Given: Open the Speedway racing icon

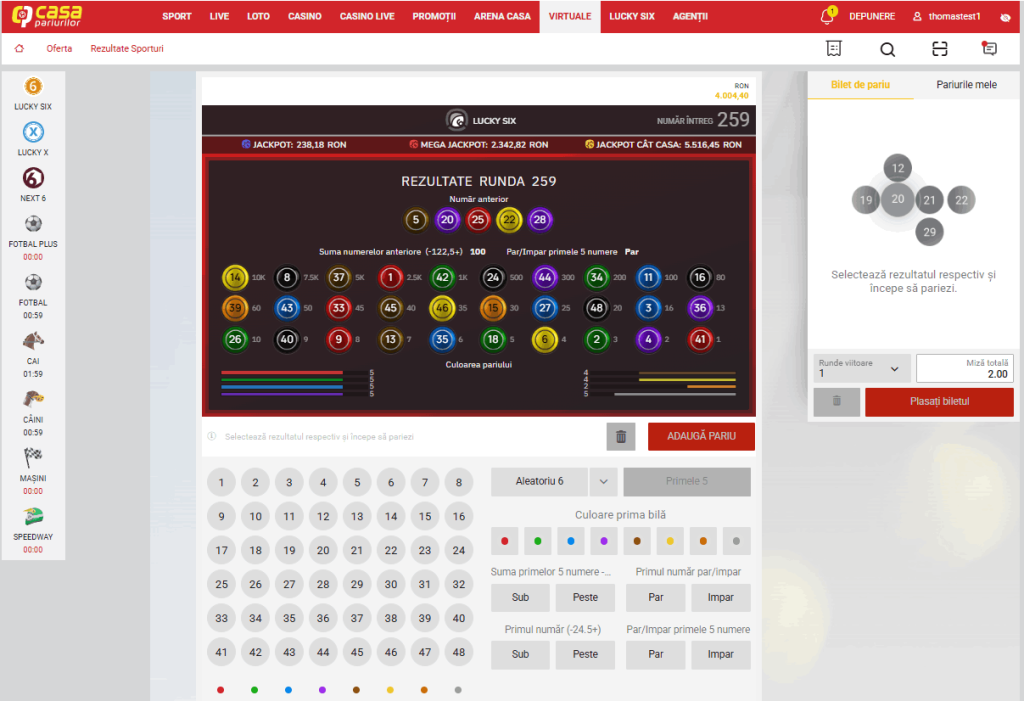Looking at the screenshot, I should pyautogui.click(x=33, y=516).
